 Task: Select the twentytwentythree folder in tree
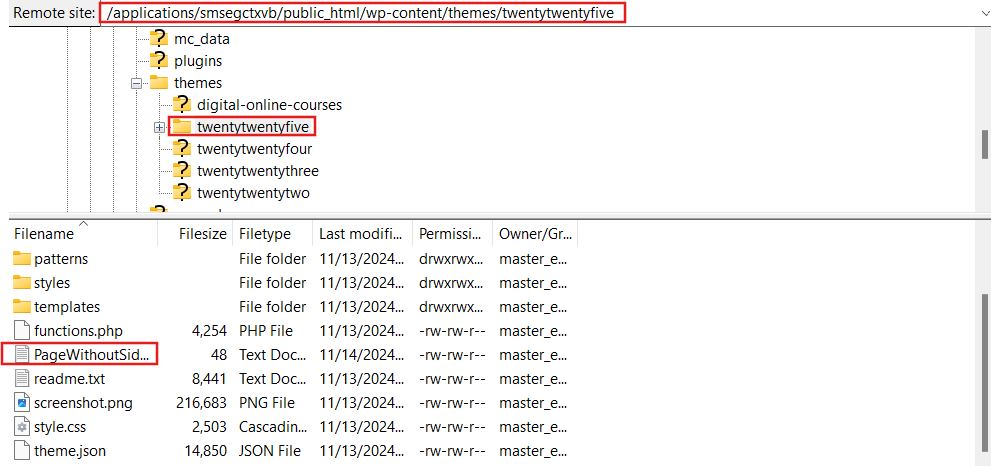(257, 171)
